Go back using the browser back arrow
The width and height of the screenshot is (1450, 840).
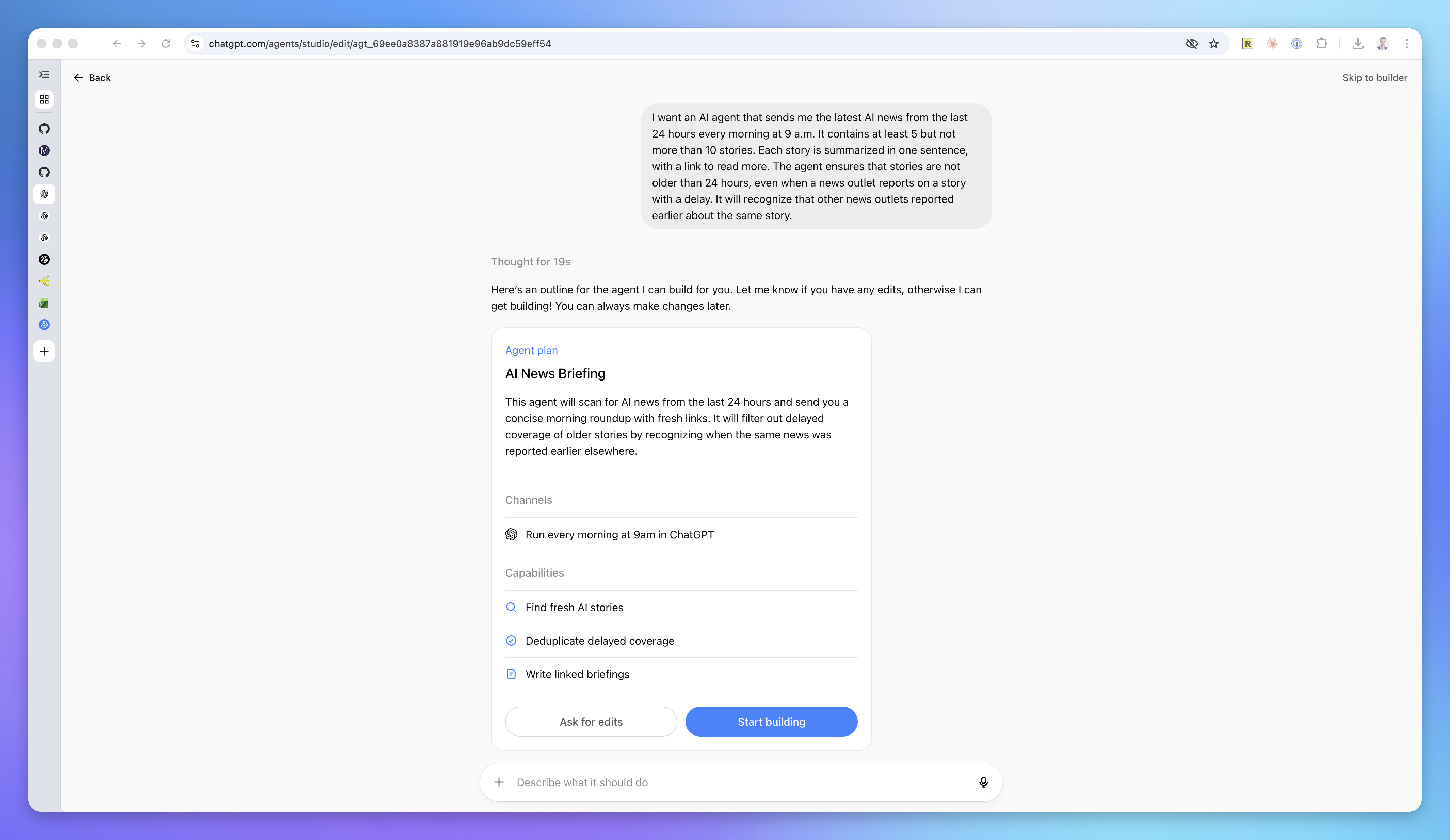pos(117,44)
